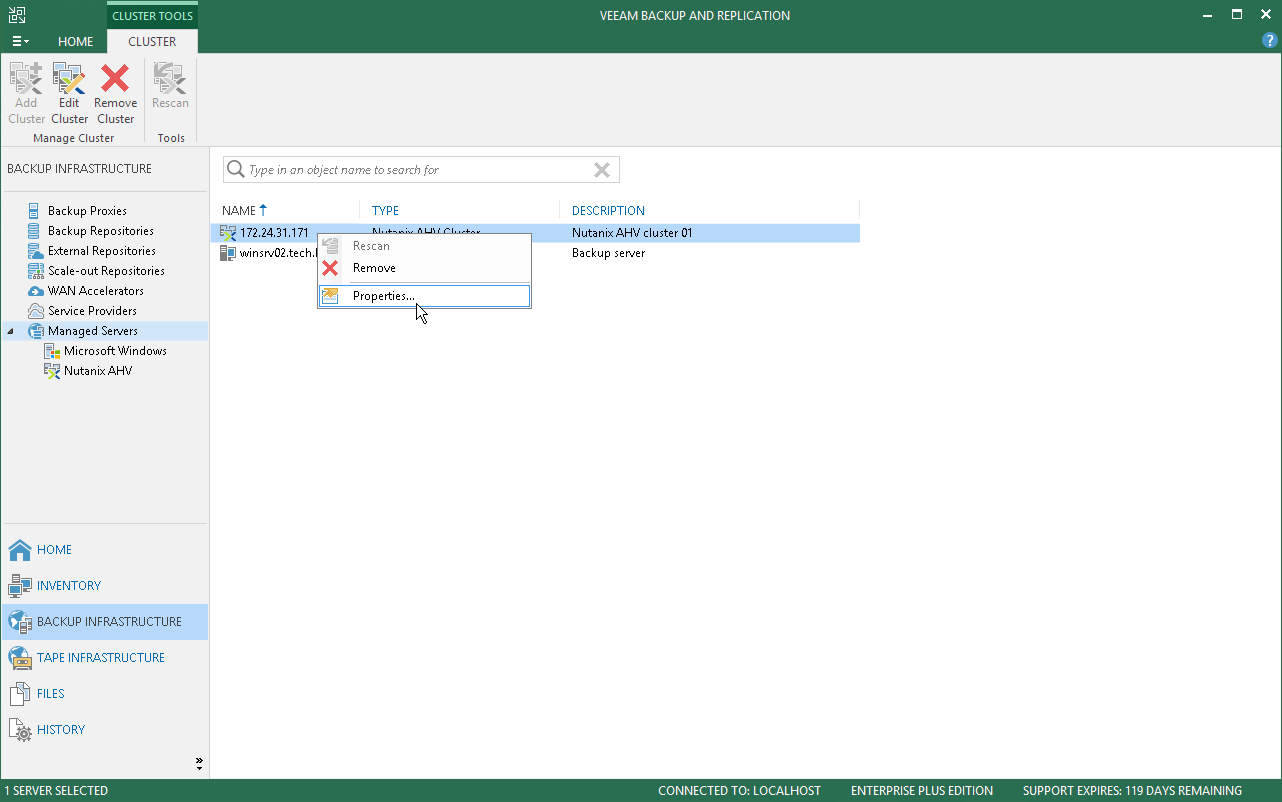The width and height of the screenshot is (1282, 802).
Task: Open the TAPE INFRASTRUCTURE navigation view
Action: pos(105,658)
